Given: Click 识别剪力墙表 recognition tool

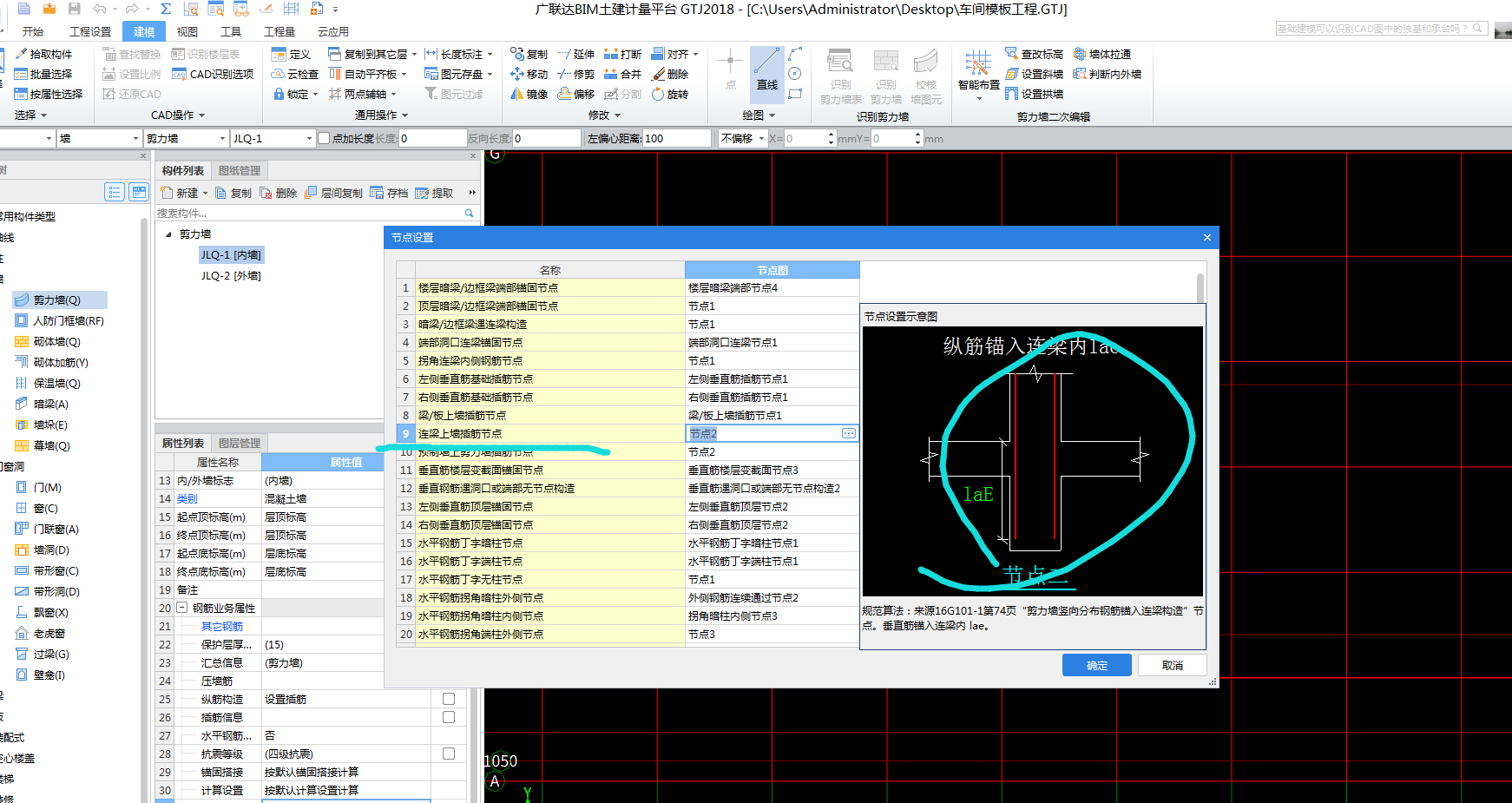Looking at the screenshot, I should [840, 76].
